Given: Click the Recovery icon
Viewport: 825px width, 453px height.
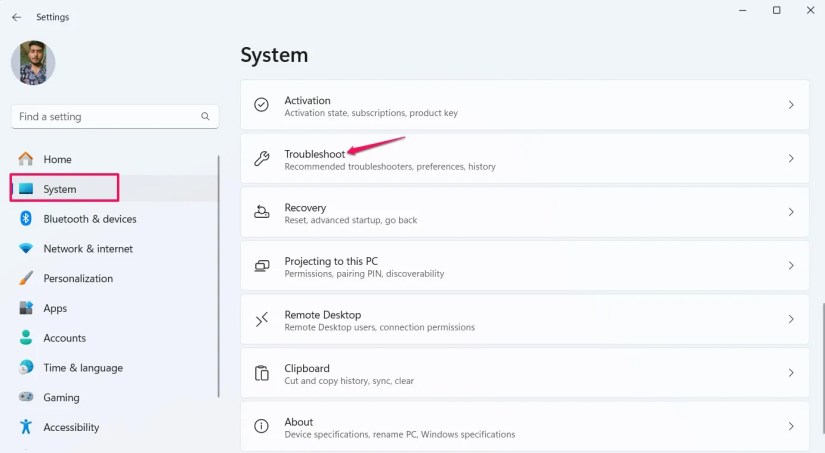Looking at the screenshot, I should [262, 212].
